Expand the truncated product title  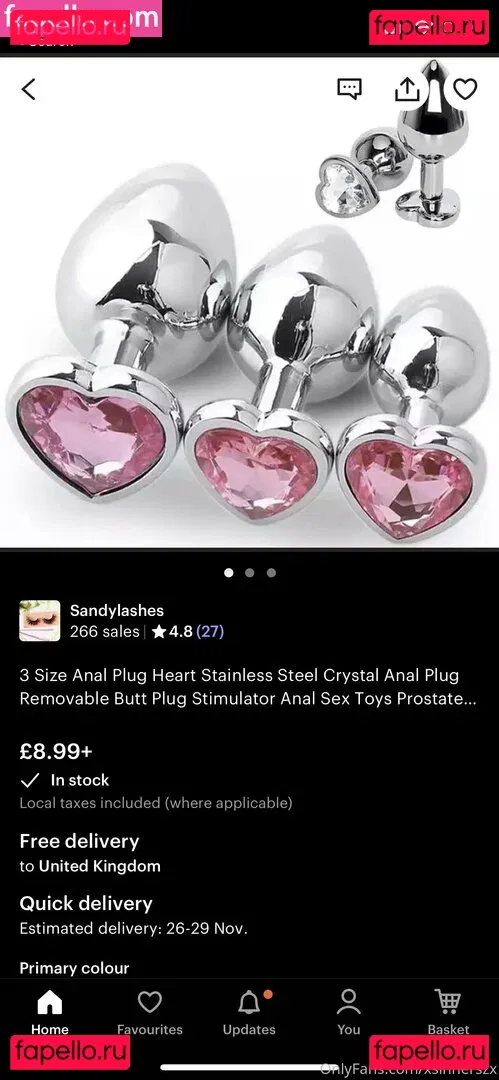pyautogui.click(x=248, y=687)
